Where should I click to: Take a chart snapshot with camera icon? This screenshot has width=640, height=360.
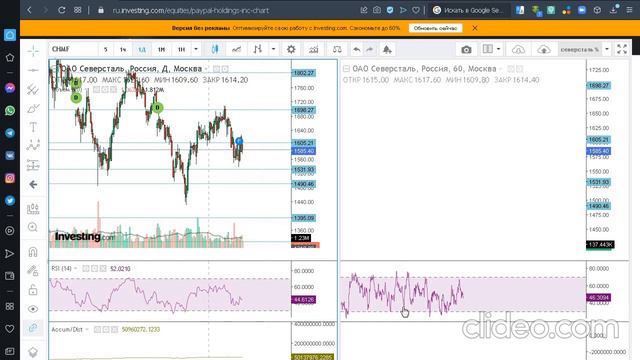click(x=466, y=49)
